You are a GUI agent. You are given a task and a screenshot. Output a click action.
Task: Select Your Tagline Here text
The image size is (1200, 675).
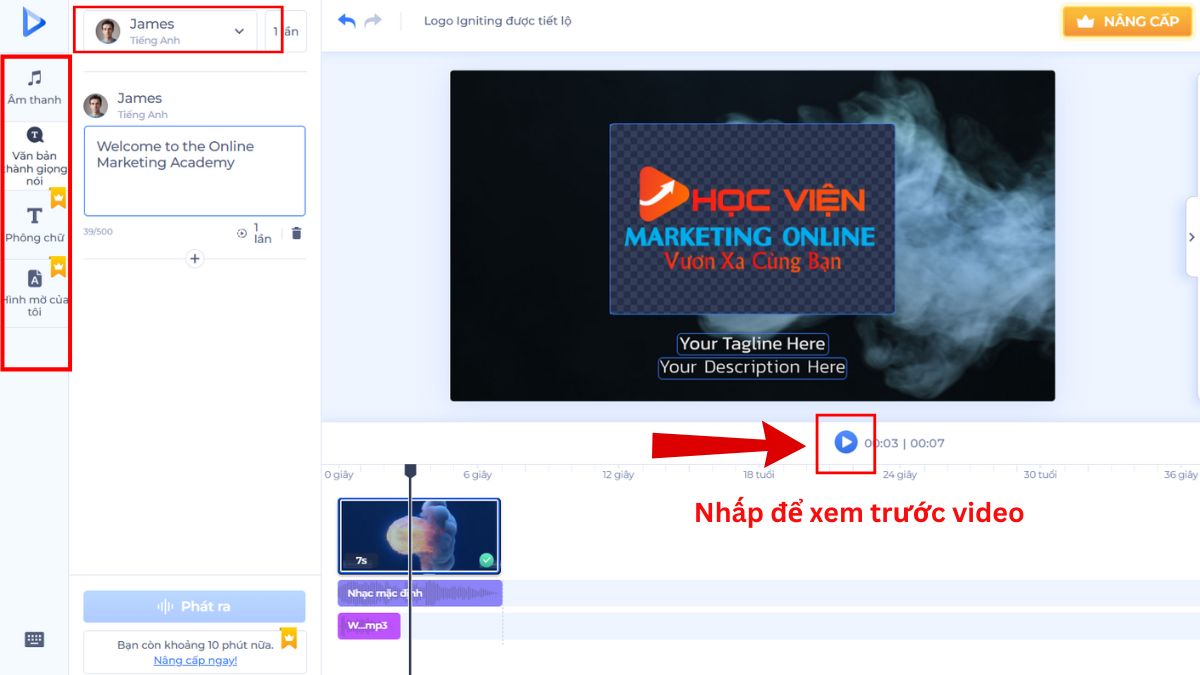point(752,344)
